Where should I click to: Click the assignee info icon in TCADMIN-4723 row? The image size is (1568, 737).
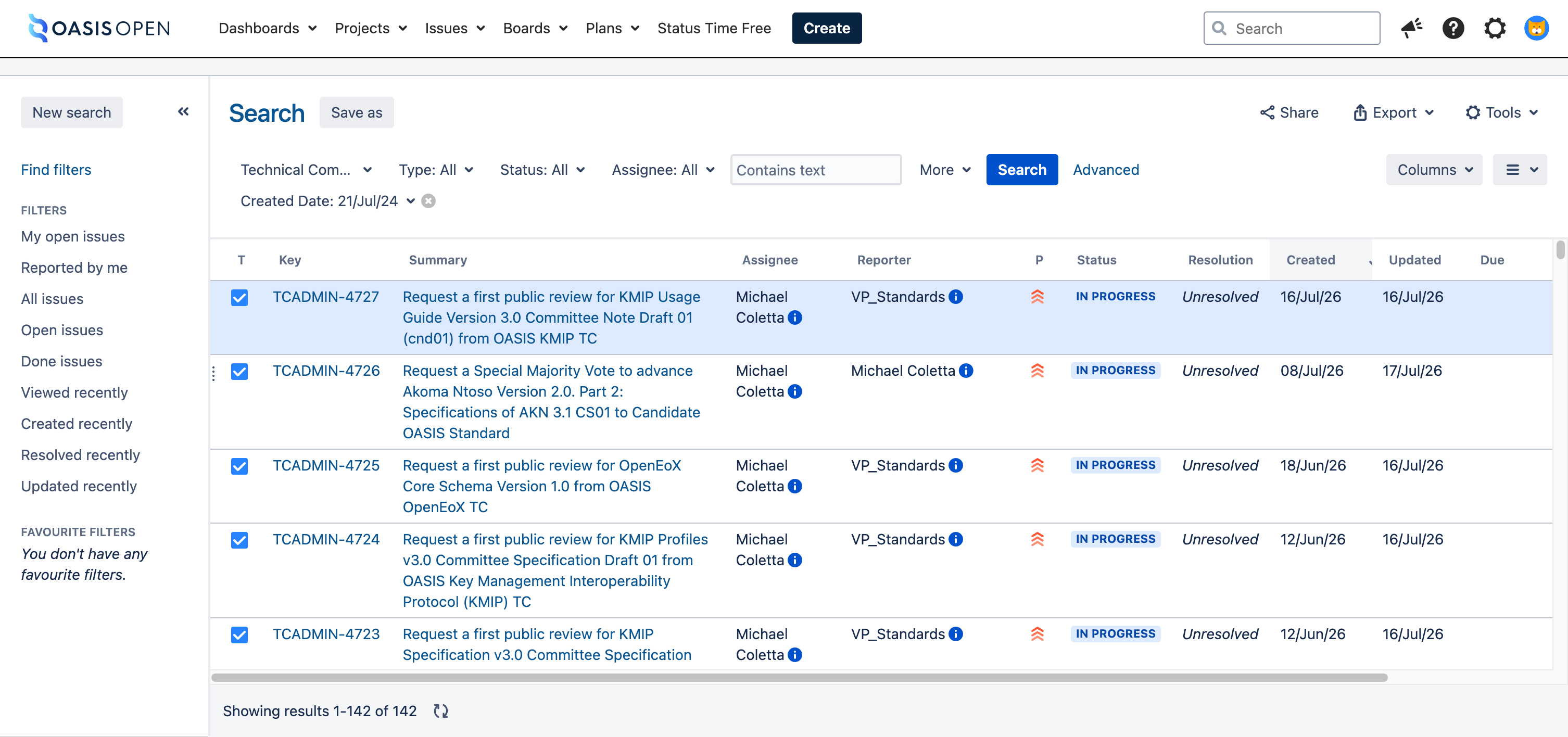click(794, 654)
